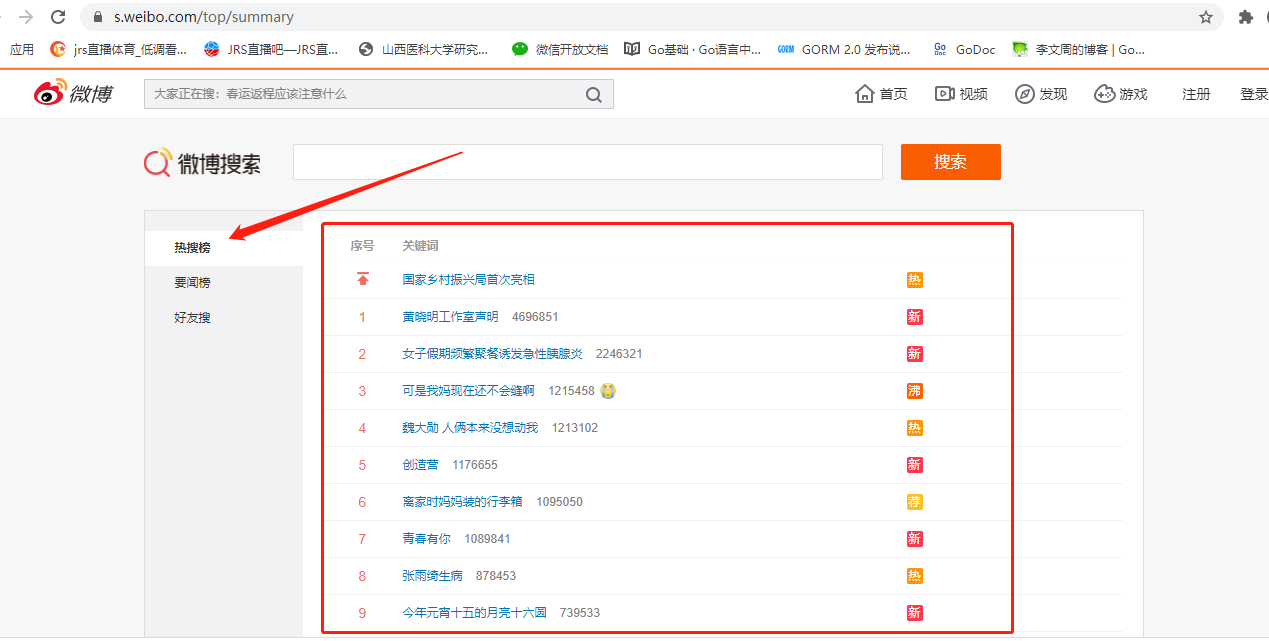Click the 微博搜索 logo

[x=202, y=163]
